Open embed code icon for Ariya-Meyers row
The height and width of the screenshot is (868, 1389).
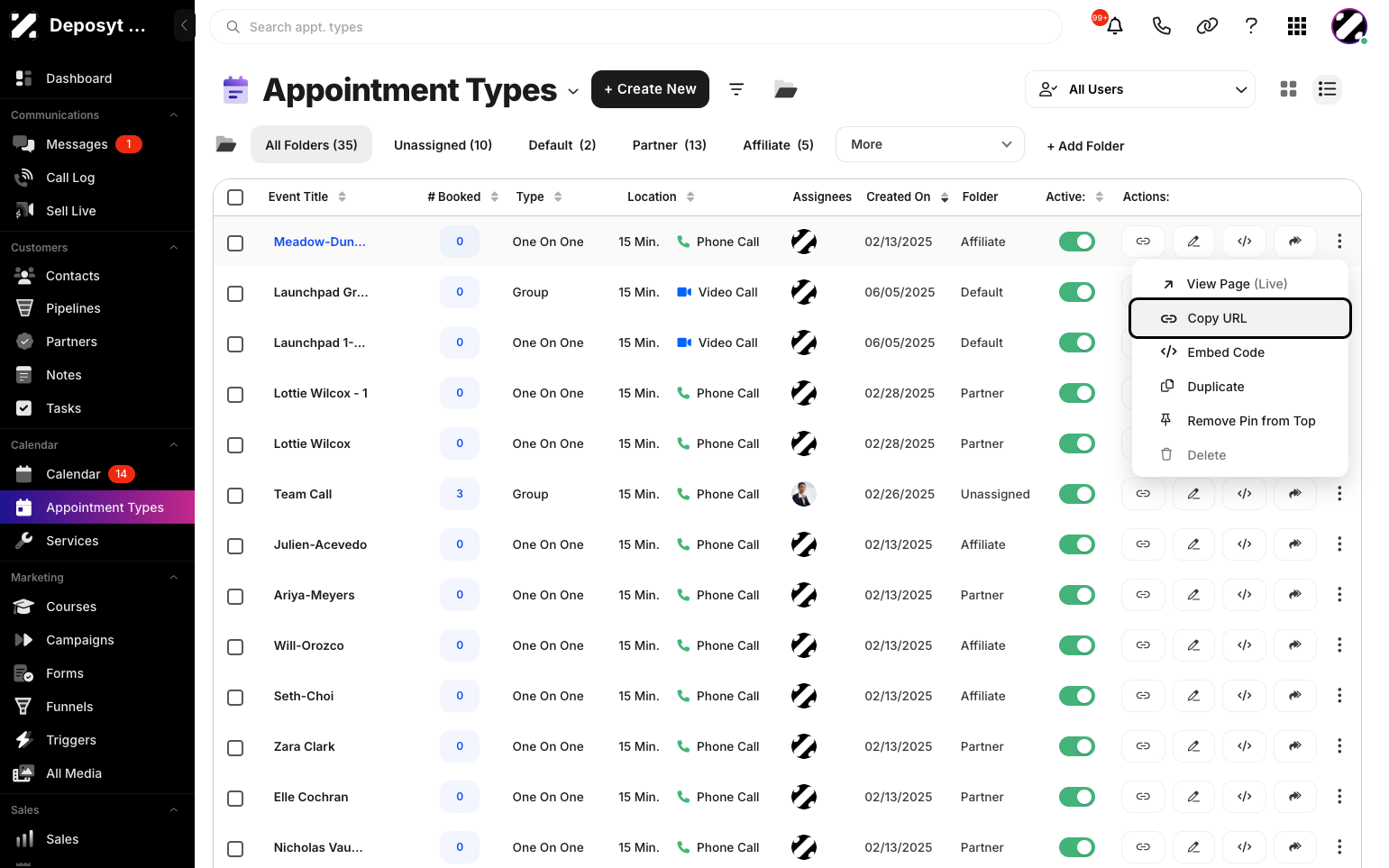1245,595
